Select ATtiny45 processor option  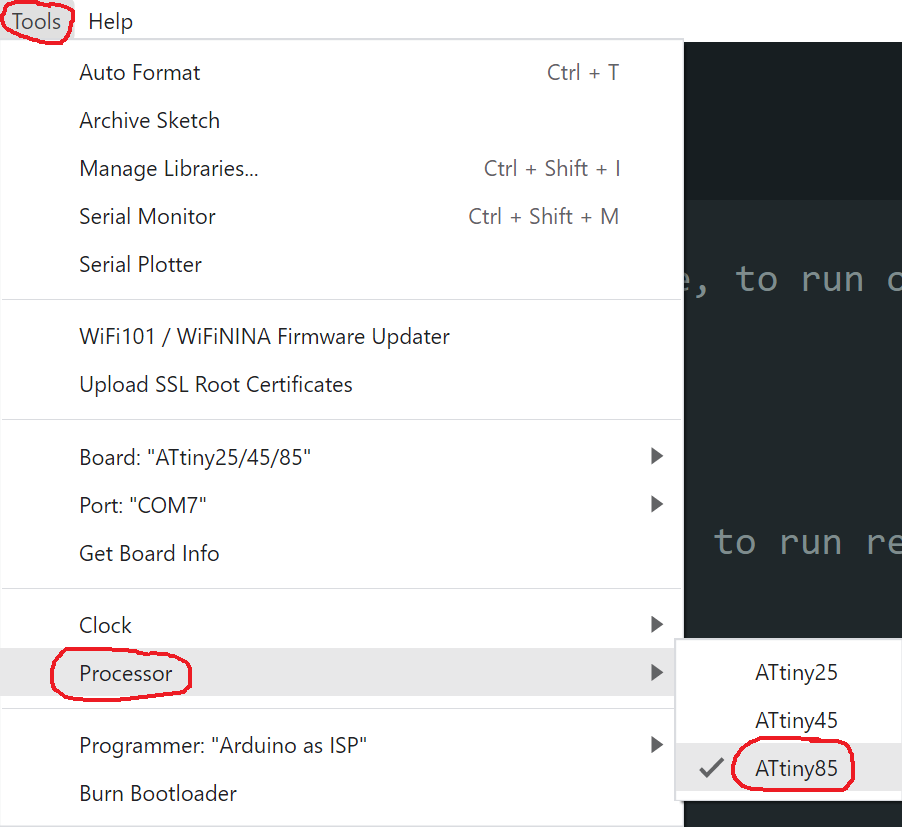tap(796, 721)
